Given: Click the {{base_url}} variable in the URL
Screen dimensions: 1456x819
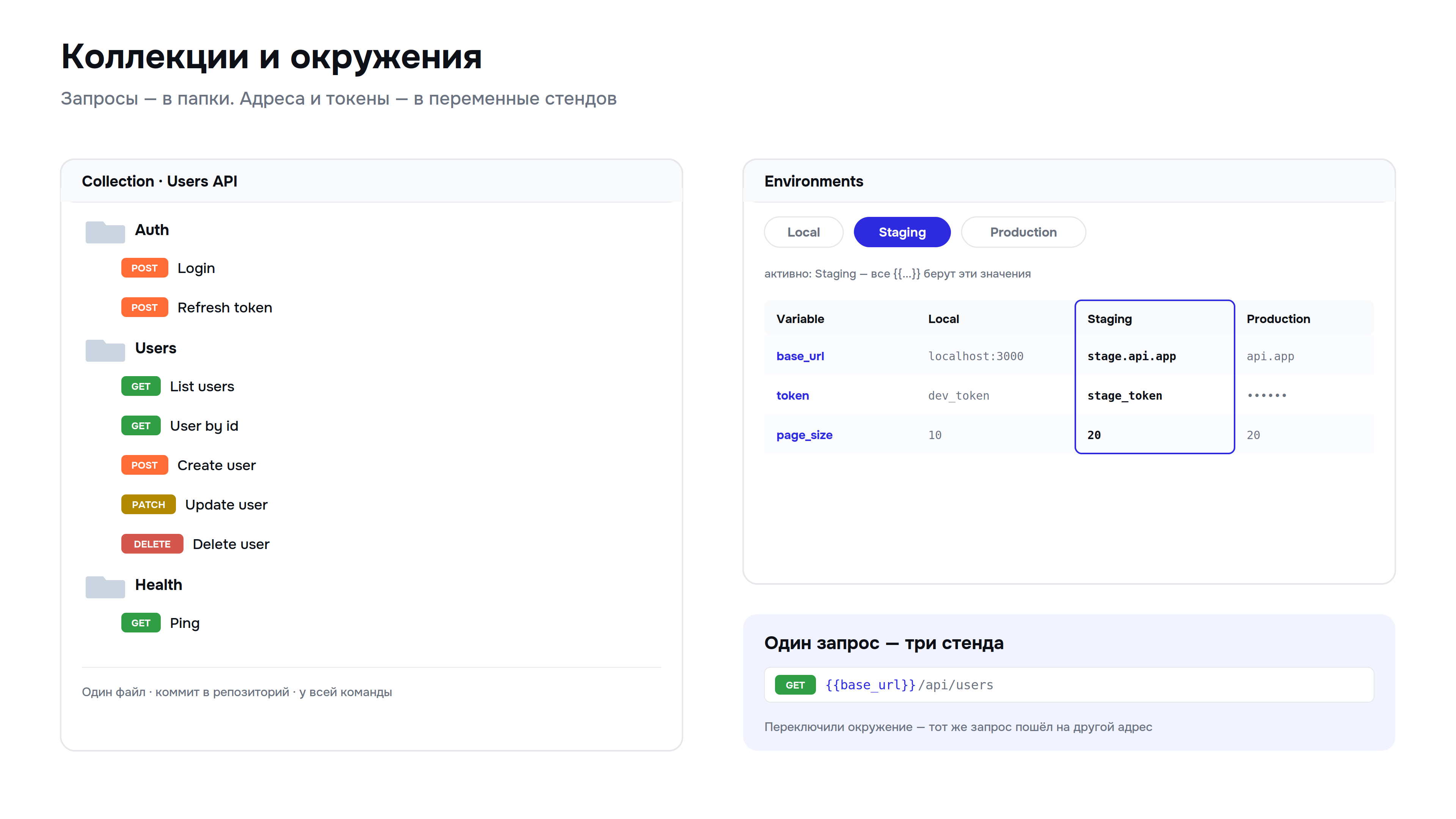Looking at the screenshot, I should [871, 685].
